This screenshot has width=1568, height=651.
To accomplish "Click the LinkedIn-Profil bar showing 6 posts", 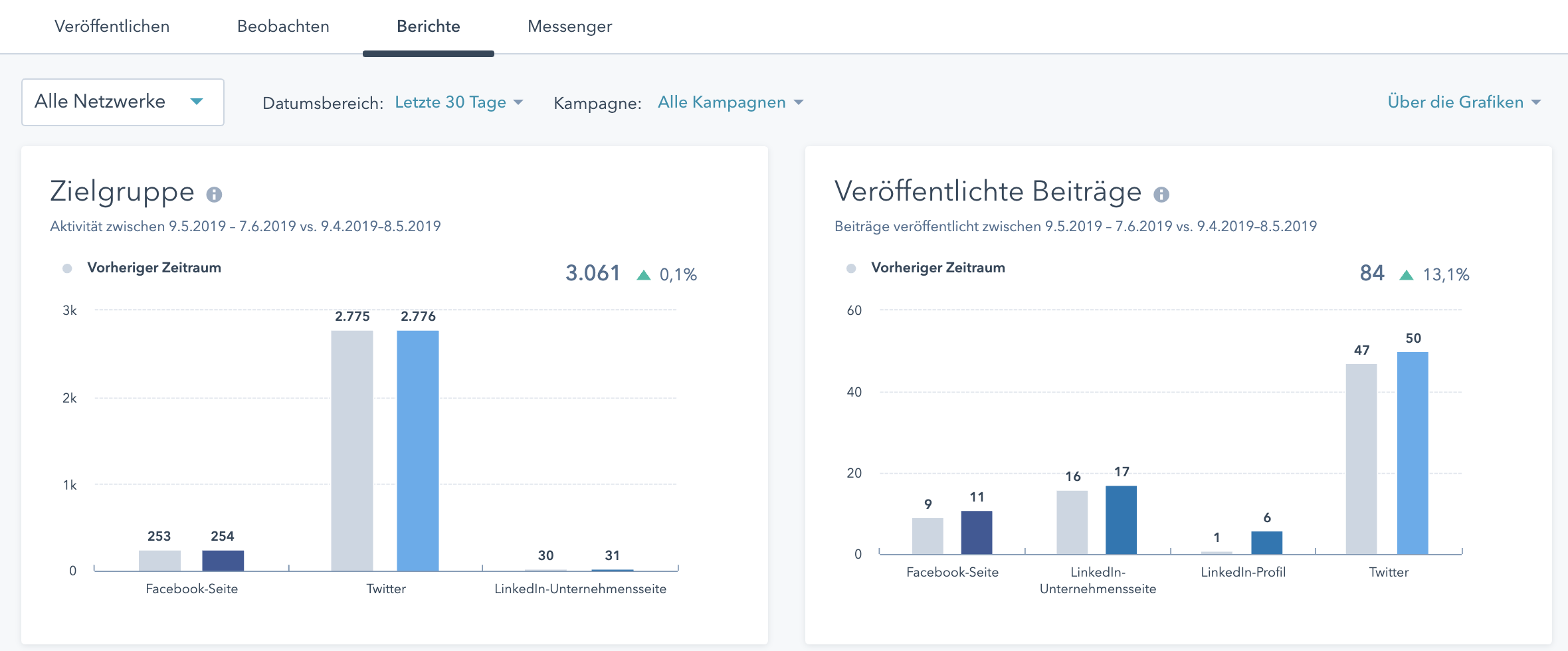I will pos(1266,543).
